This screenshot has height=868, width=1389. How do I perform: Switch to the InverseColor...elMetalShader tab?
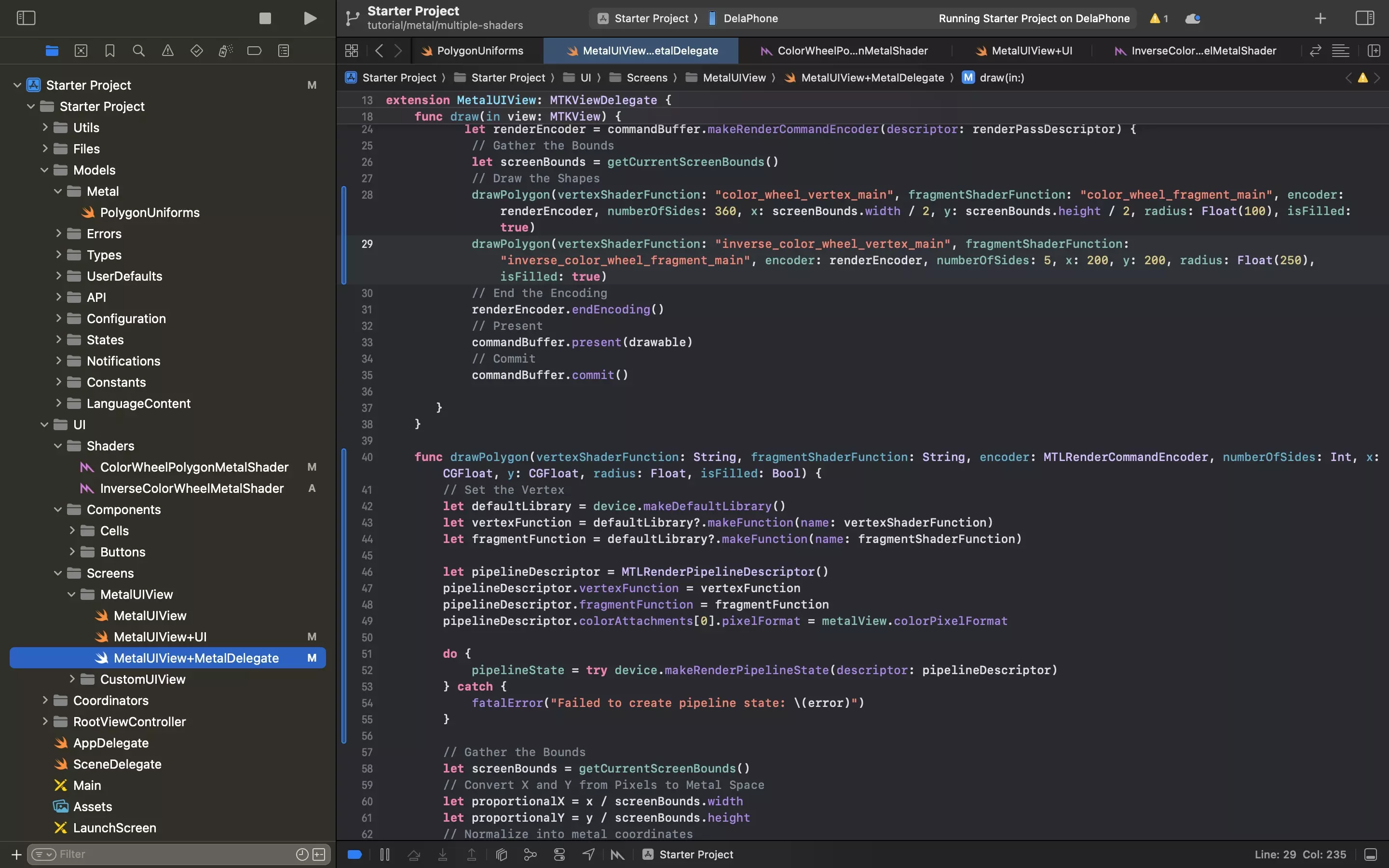tap(1196, 51)
